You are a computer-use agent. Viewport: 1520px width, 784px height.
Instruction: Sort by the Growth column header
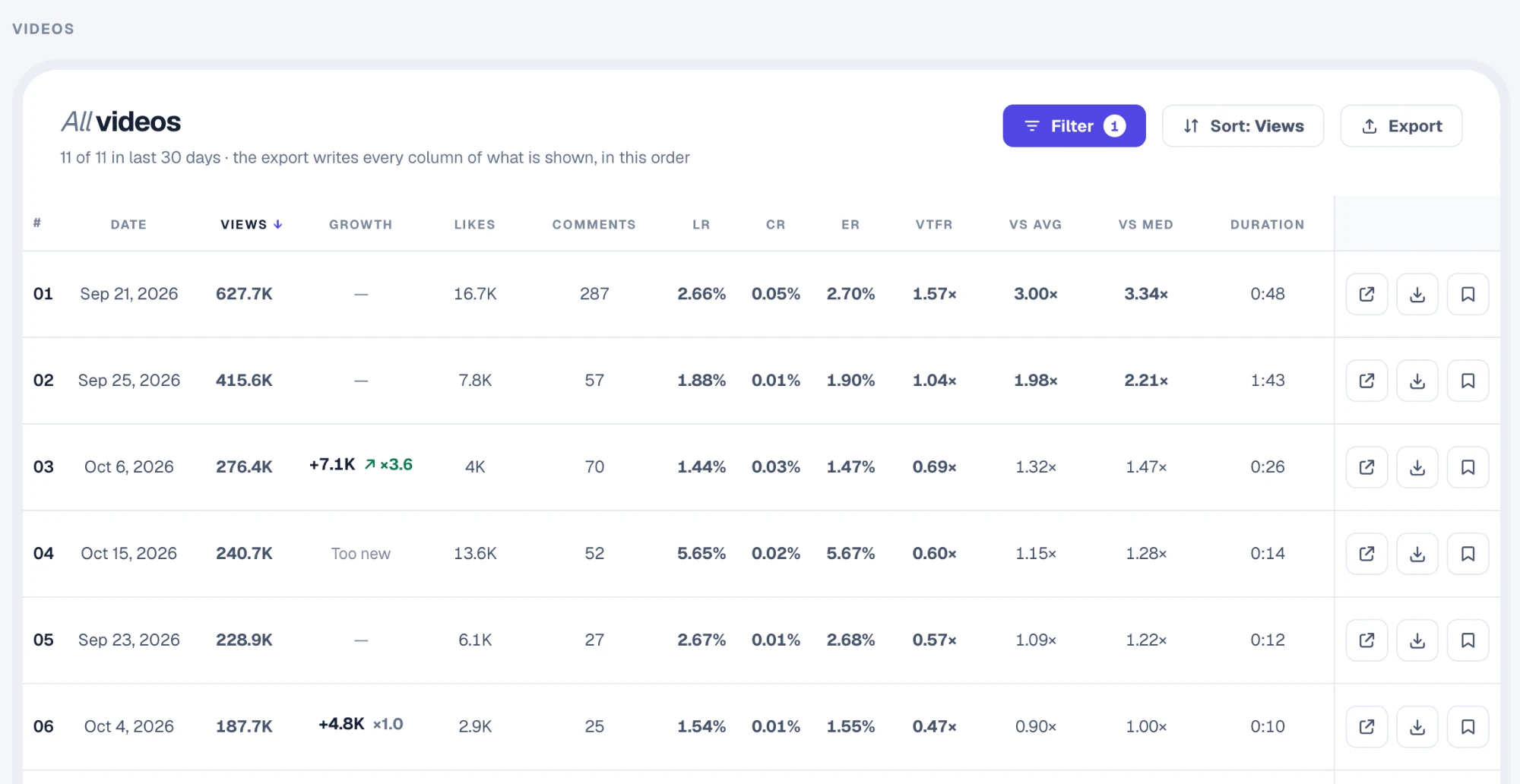point(360,225)
